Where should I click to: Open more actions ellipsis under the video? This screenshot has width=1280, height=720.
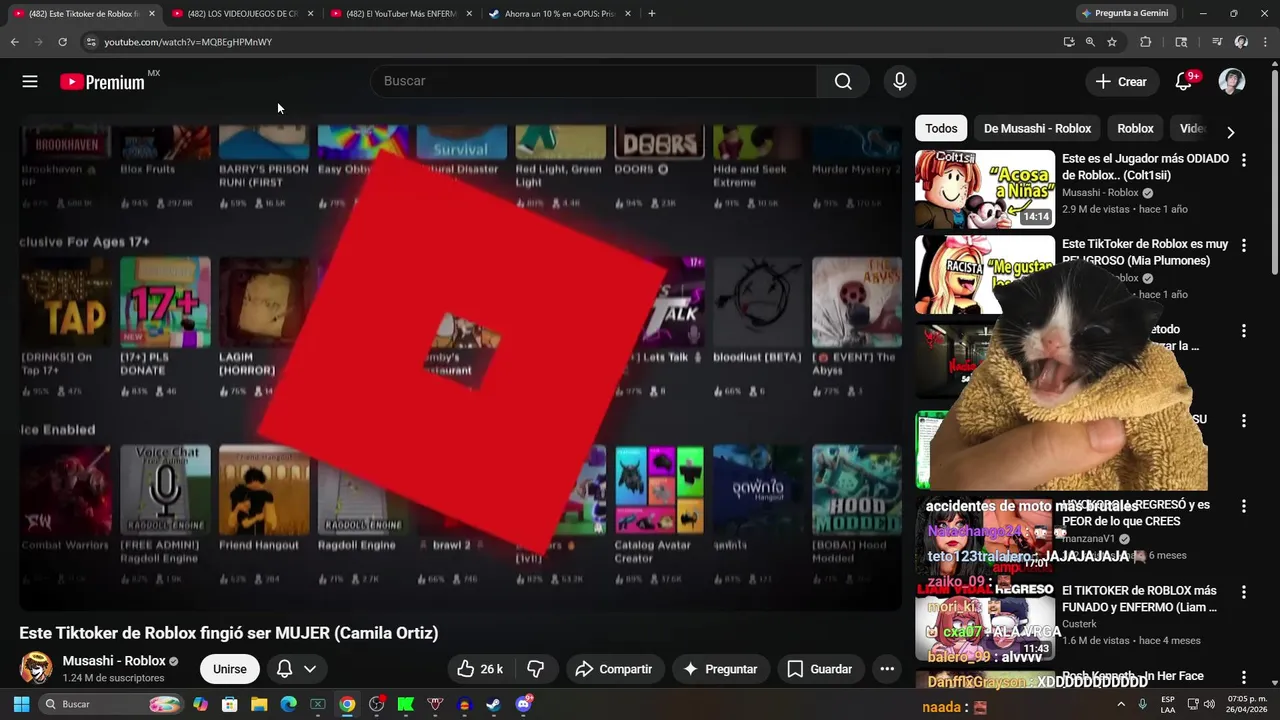tap(887, 669)
